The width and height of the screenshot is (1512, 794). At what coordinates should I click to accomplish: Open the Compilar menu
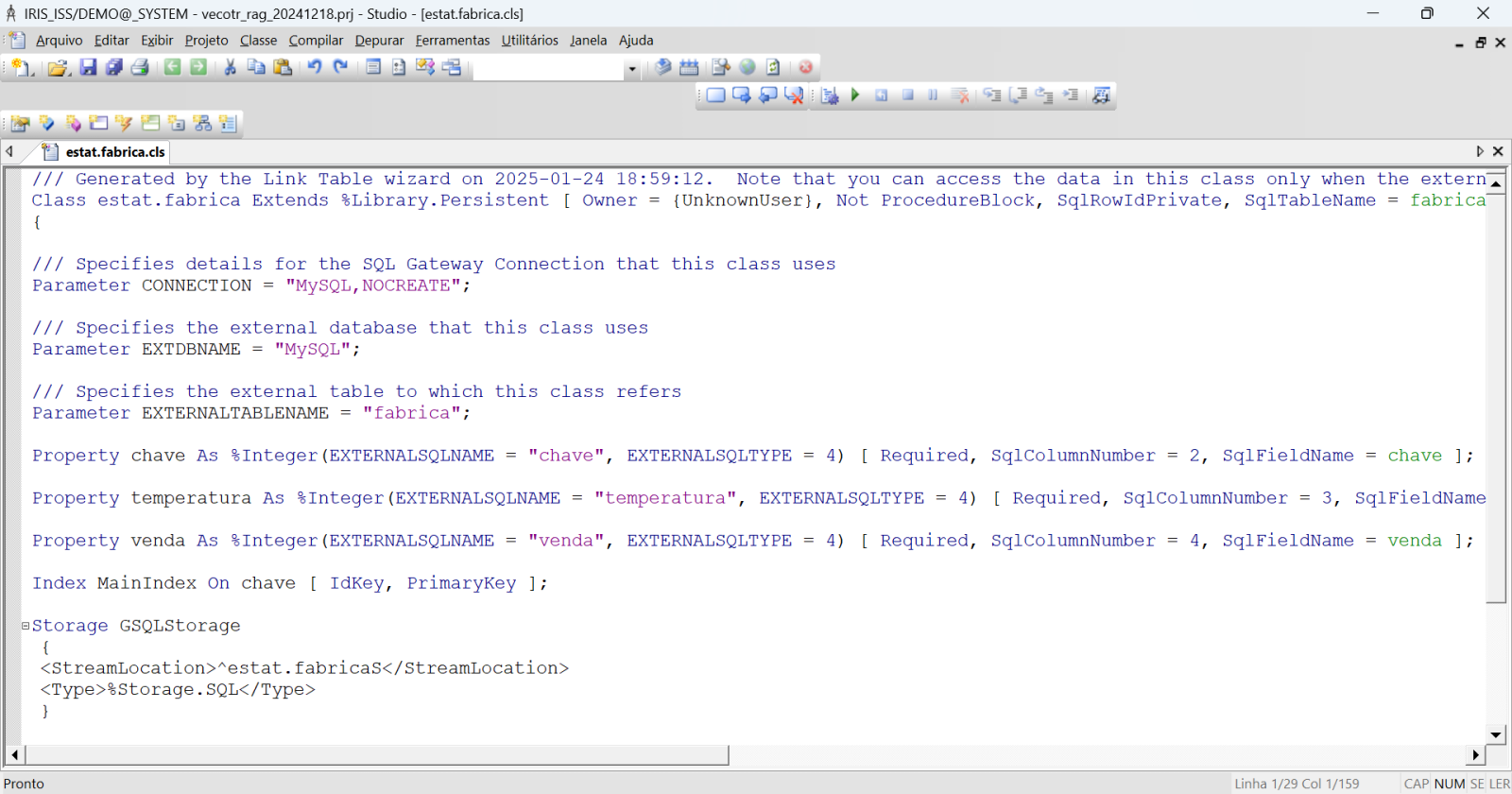tap(316, 40)
